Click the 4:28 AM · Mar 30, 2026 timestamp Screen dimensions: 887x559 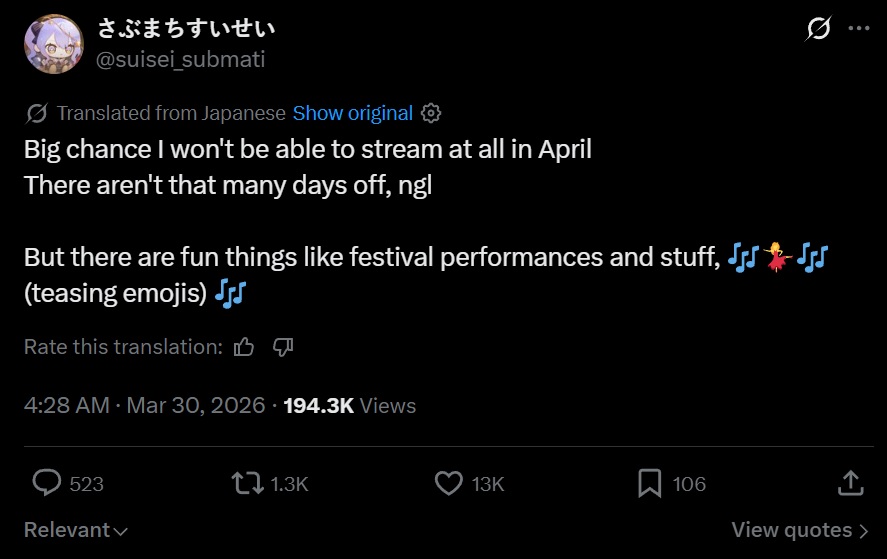click(x=144, y=405)
